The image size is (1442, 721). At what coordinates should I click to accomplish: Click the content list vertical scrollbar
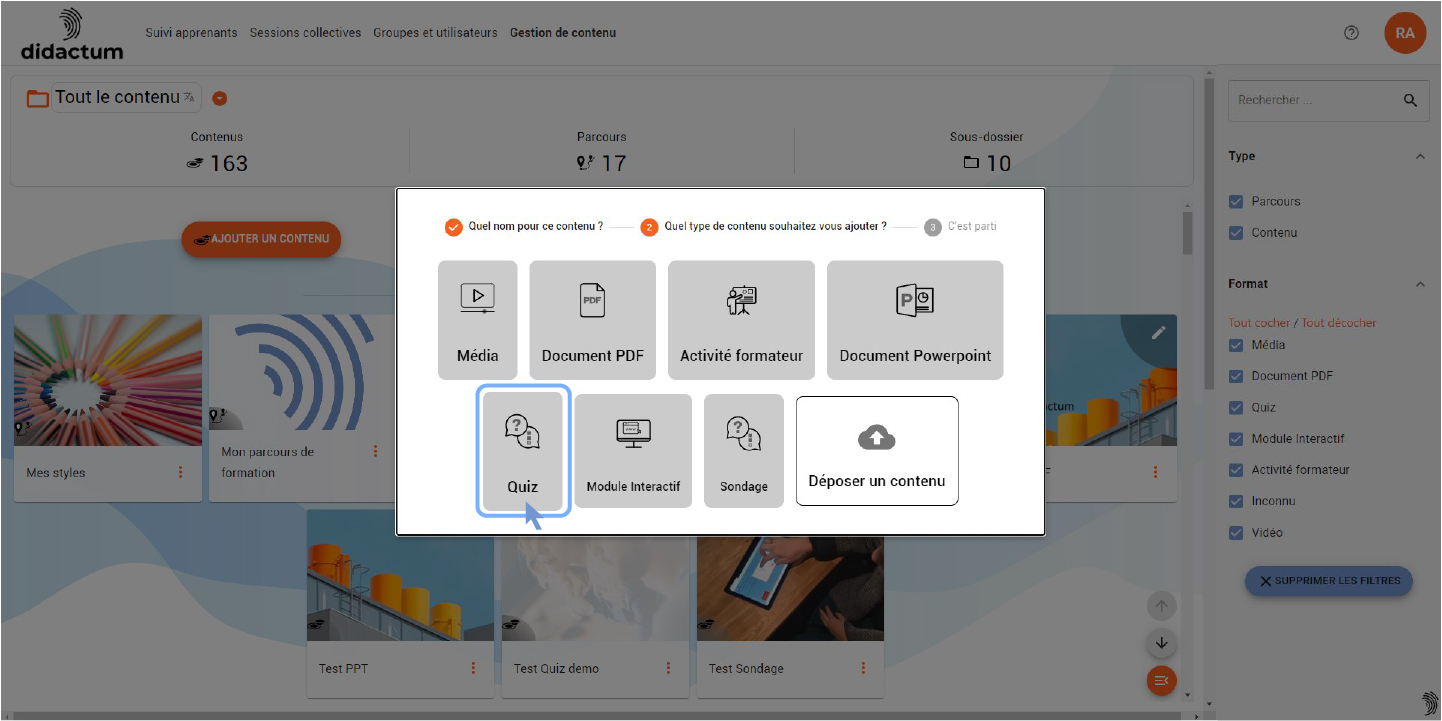coord(1187,232)
